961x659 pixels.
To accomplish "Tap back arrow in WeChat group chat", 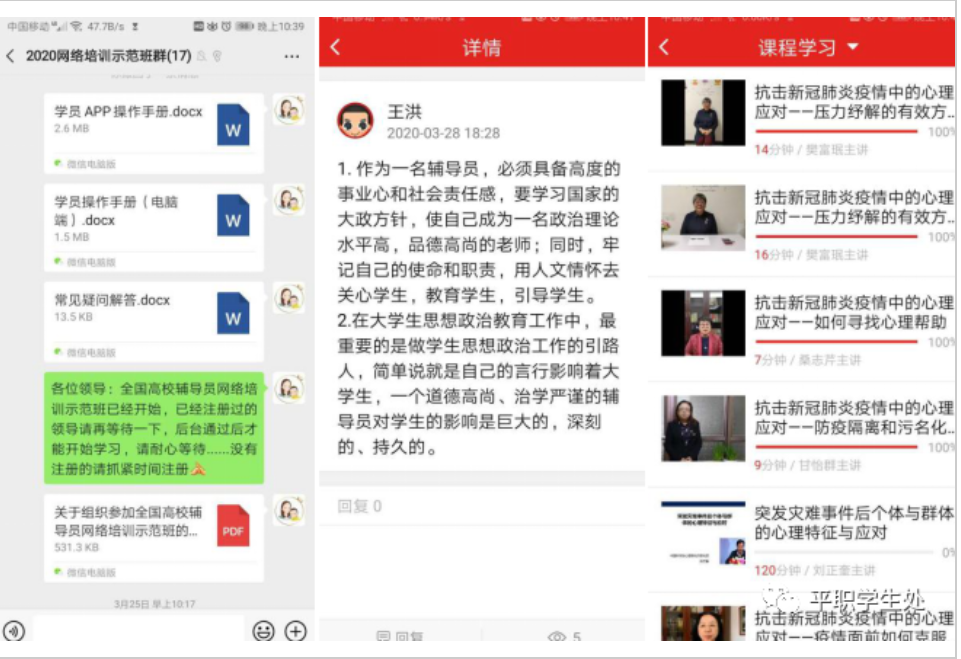I will (11, 56).
